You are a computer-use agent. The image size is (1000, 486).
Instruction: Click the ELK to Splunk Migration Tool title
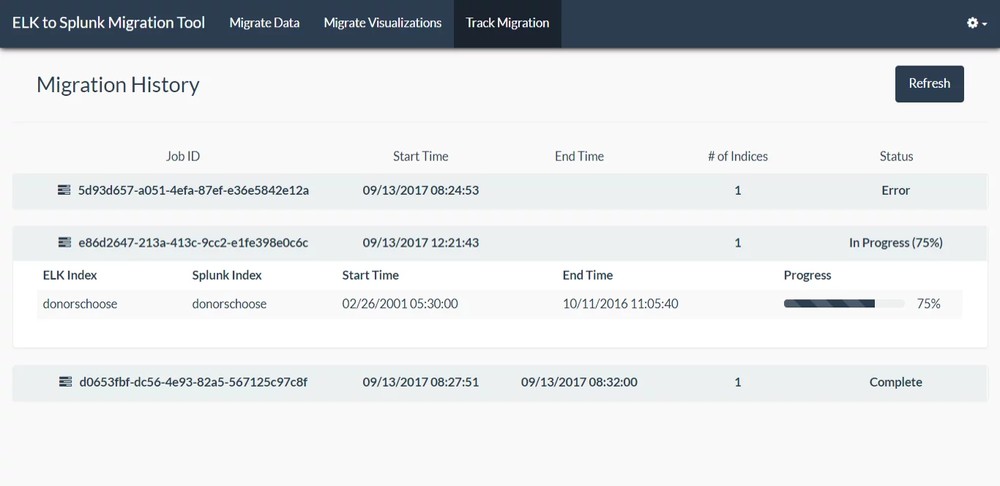[108, 23]
